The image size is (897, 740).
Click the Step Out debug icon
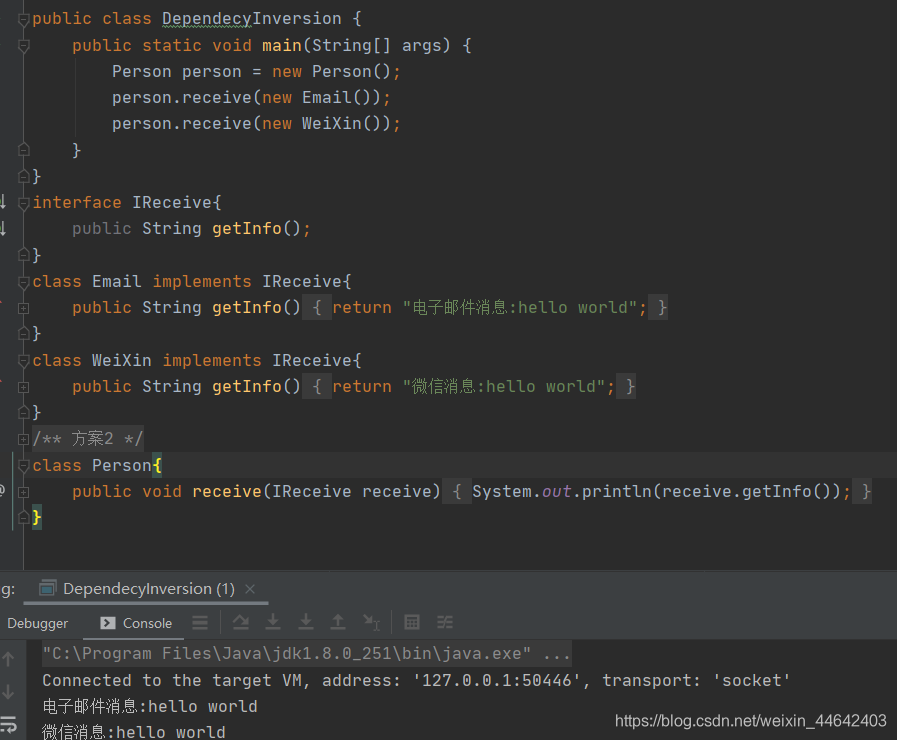338,622
